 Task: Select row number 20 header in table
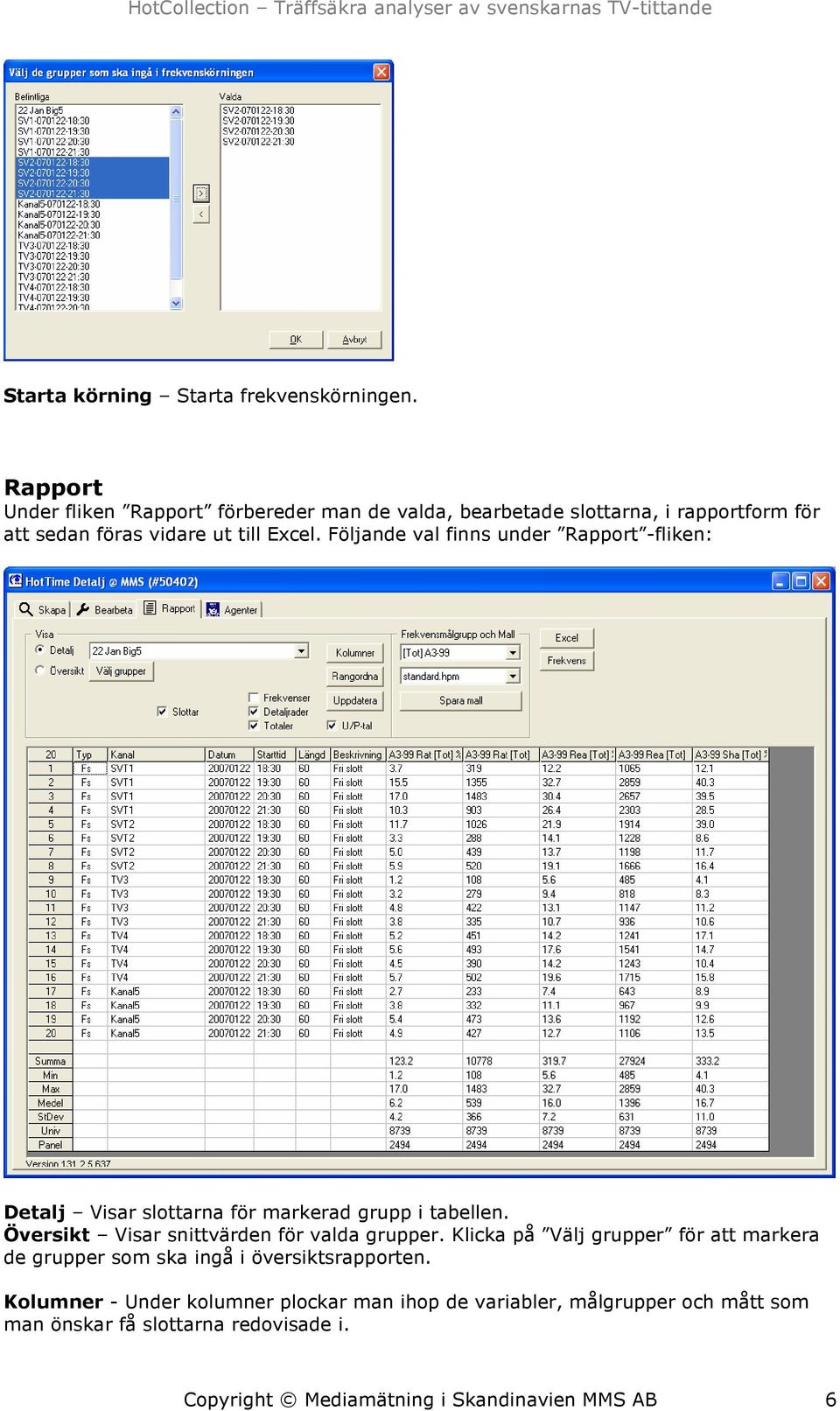tap(51, 1034)
